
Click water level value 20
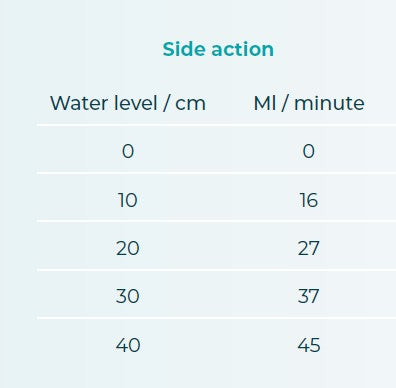(x=128, y=248)
